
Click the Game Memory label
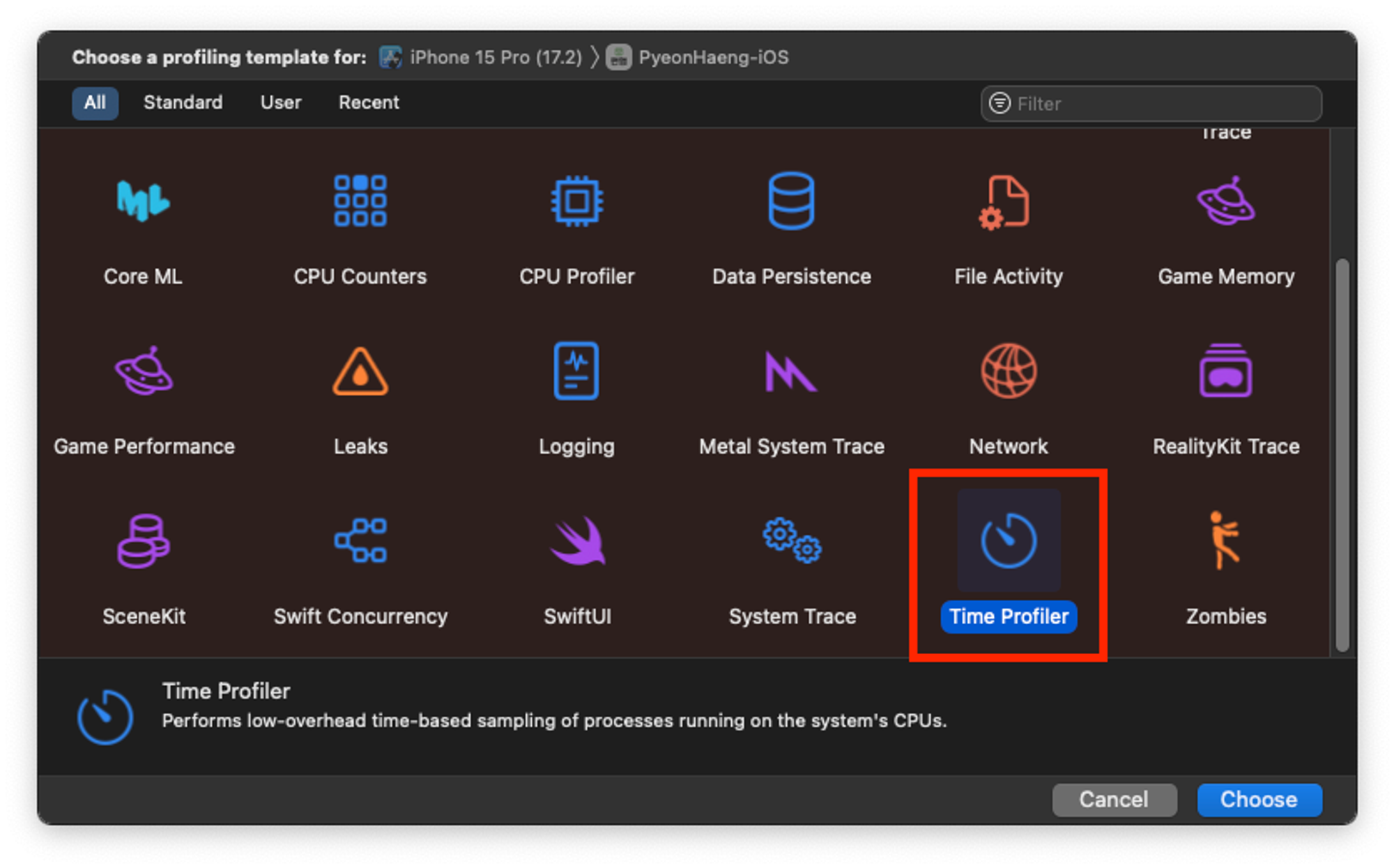1226,277
